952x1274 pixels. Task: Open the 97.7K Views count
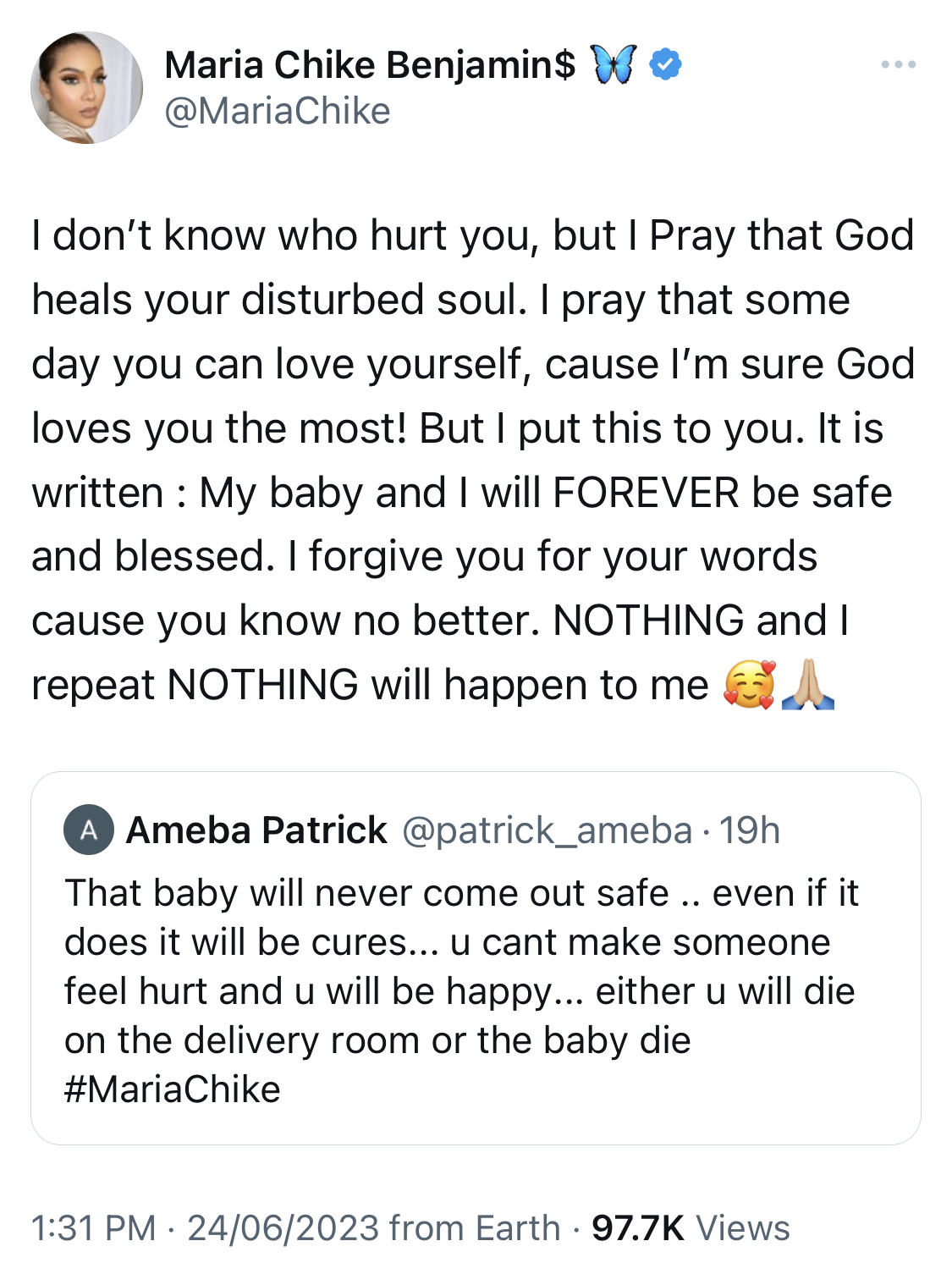[x=691, y=1228]
